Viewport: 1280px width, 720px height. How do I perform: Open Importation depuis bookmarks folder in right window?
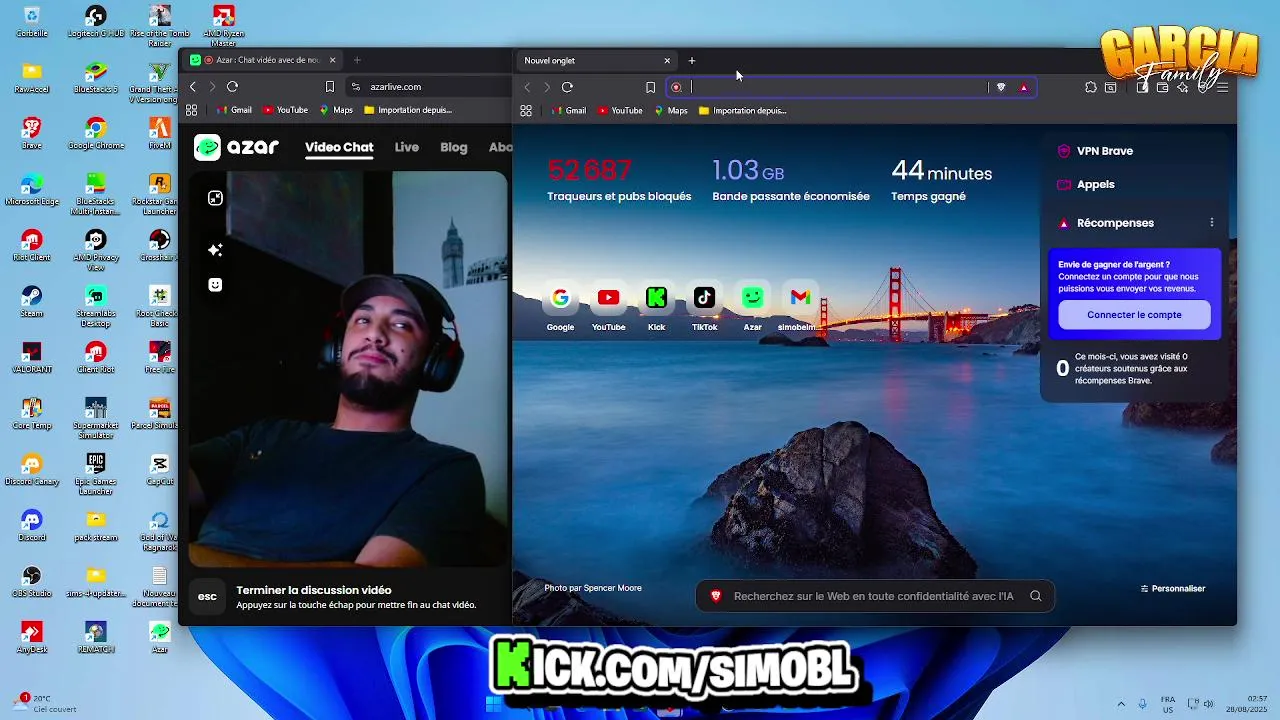pyautogui.click(x=742, y=111)
